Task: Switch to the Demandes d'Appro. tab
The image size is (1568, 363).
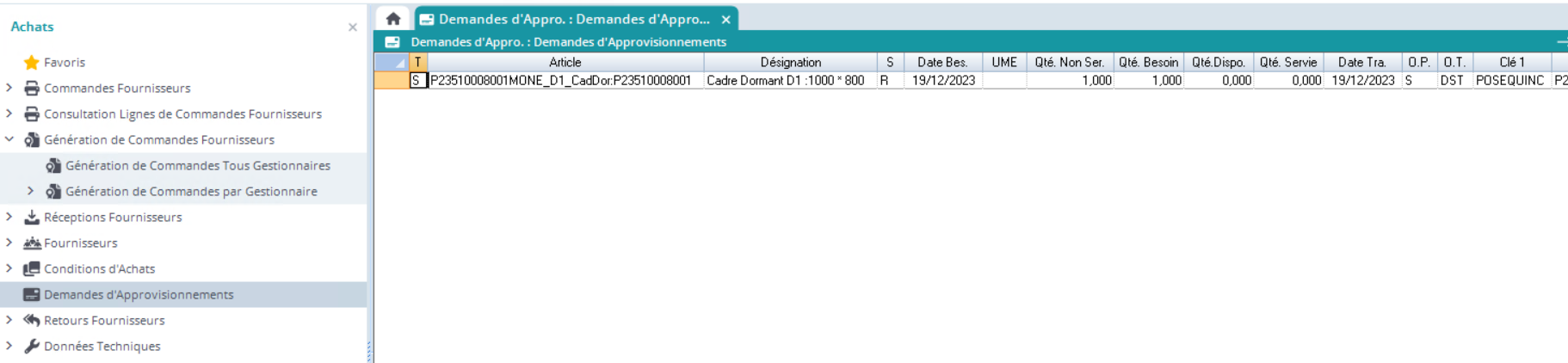Action: coord(573,19)
